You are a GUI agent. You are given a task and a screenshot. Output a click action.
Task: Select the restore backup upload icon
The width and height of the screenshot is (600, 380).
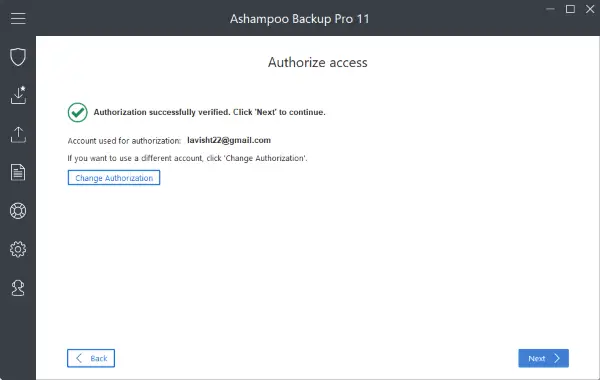[18, 135]
